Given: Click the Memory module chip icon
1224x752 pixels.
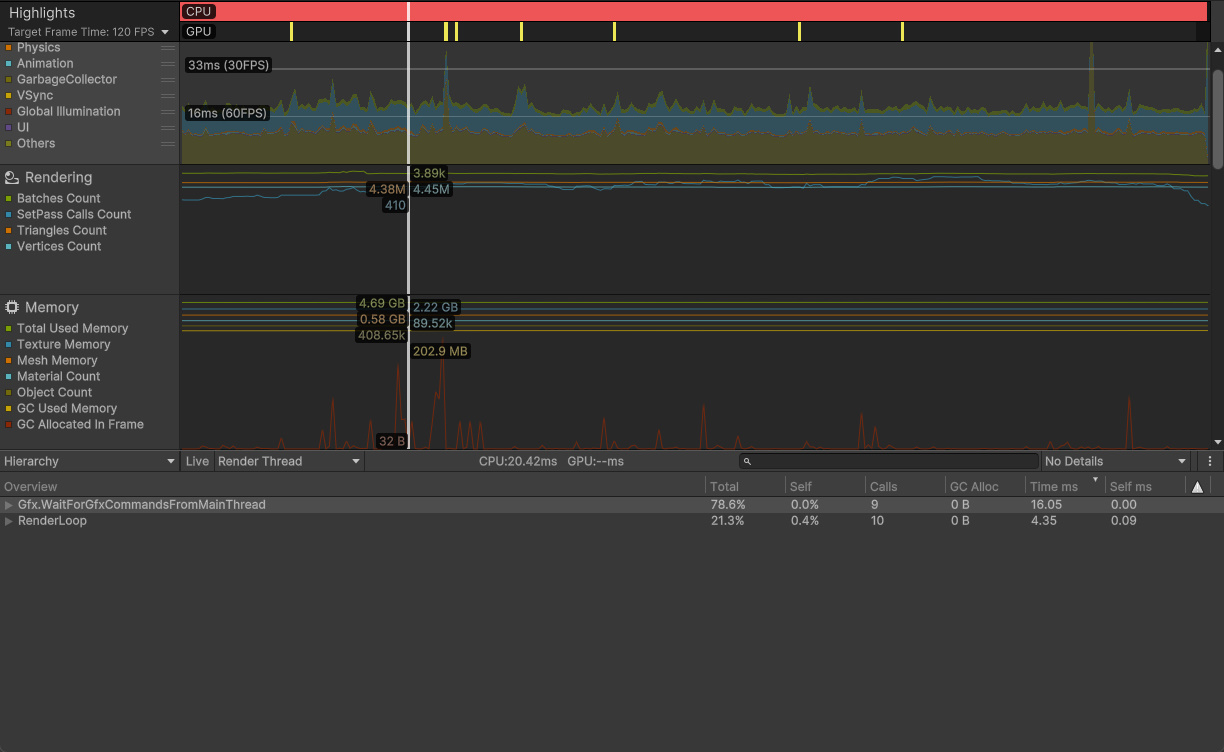Looking at the screenshot, I should [x=12, y=307].
